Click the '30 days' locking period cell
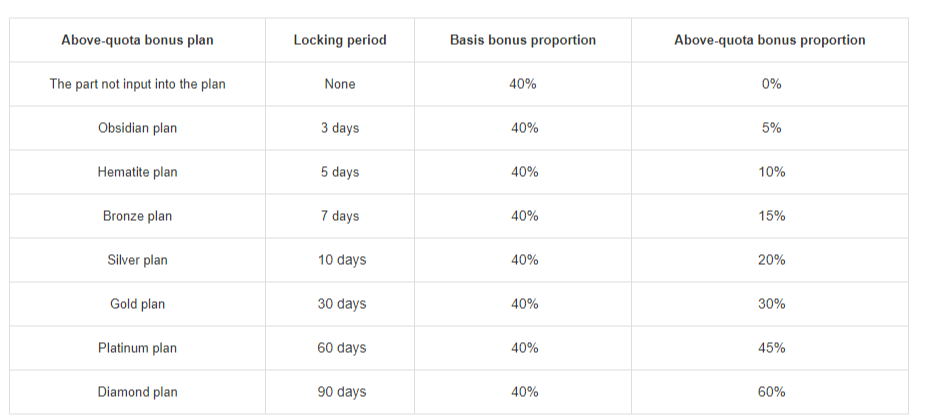 coord(342,304)
